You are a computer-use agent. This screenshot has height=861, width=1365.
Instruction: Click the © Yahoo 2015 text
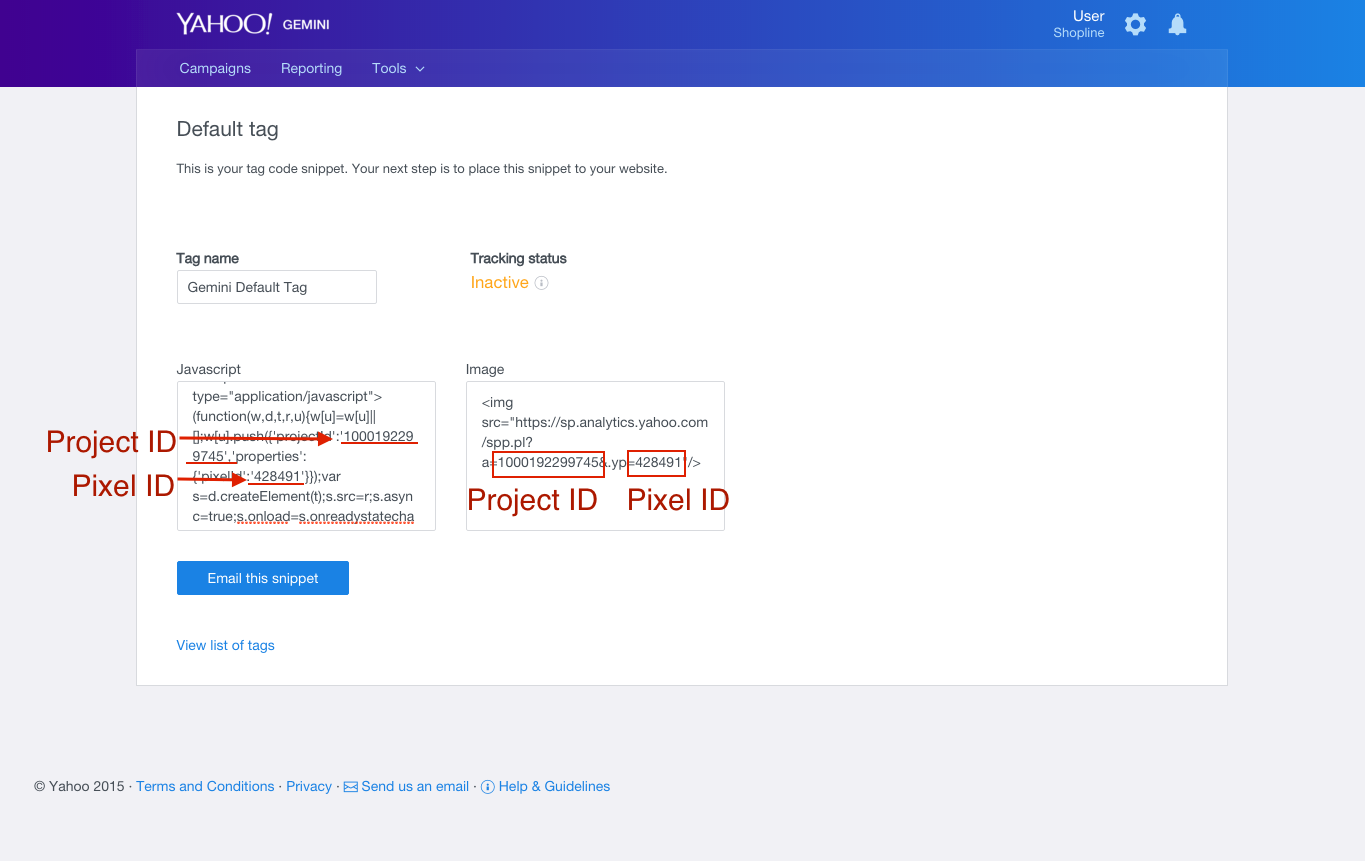pyautogui.click(x=79, y=786)
